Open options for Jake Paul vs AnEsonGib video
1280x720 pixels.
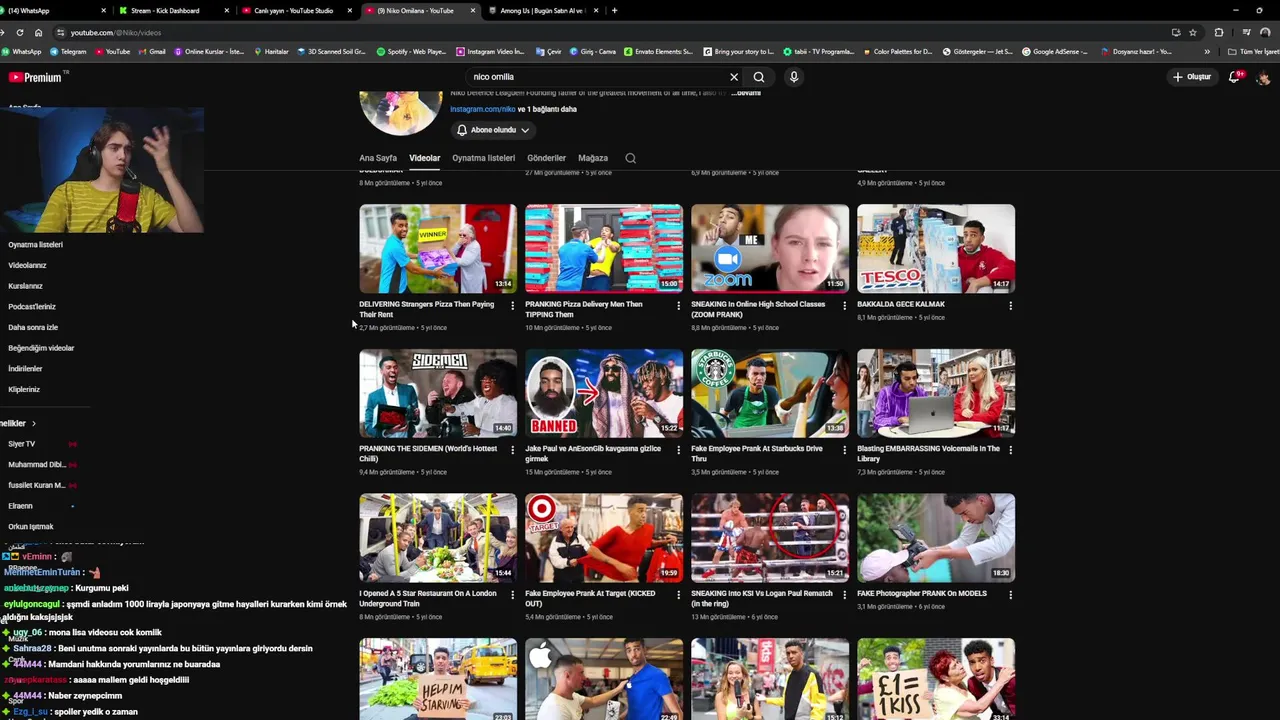click(678, 450)
